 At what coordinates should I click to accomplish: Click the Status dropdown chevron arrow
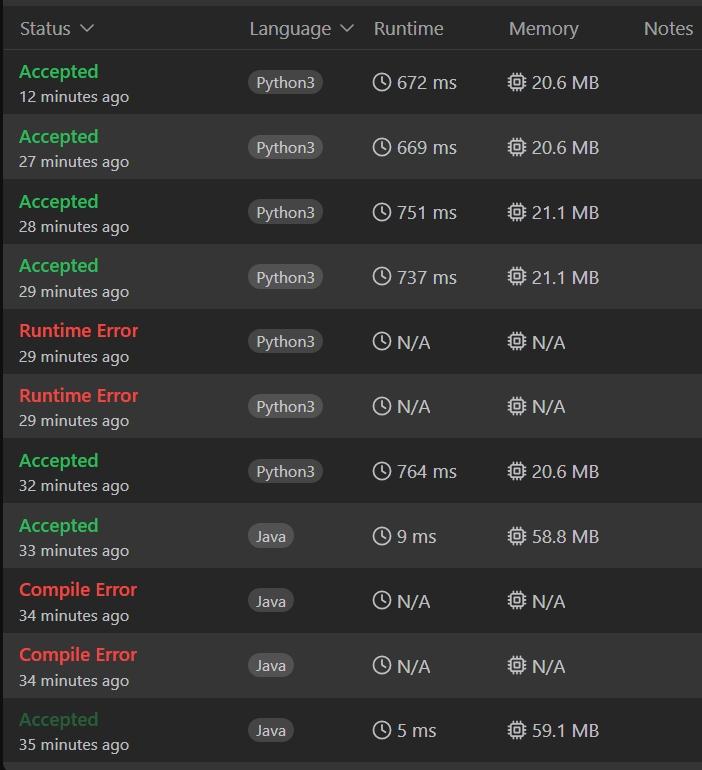point(87,29)
